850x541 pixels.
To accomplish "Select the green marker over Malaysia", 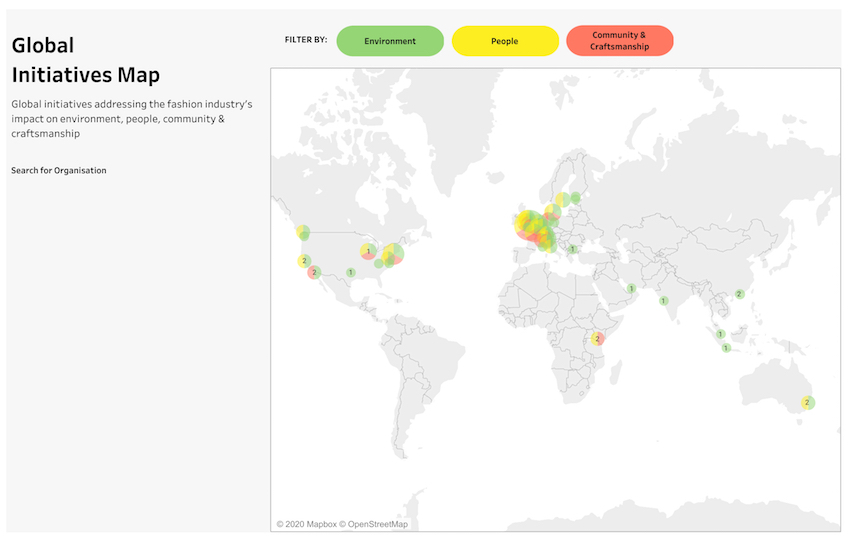I will 720,334.
